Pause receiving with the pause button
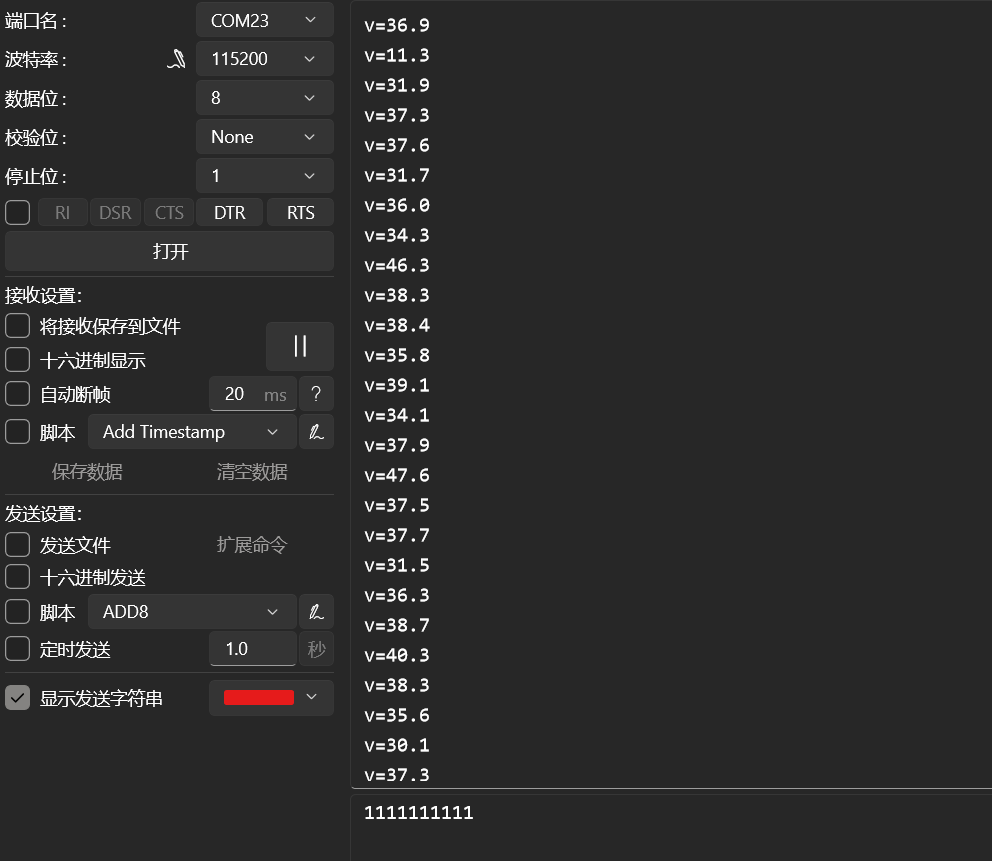The width and height of the screenshot is (992, 861). pyautogui.click(x=300, y=346)
